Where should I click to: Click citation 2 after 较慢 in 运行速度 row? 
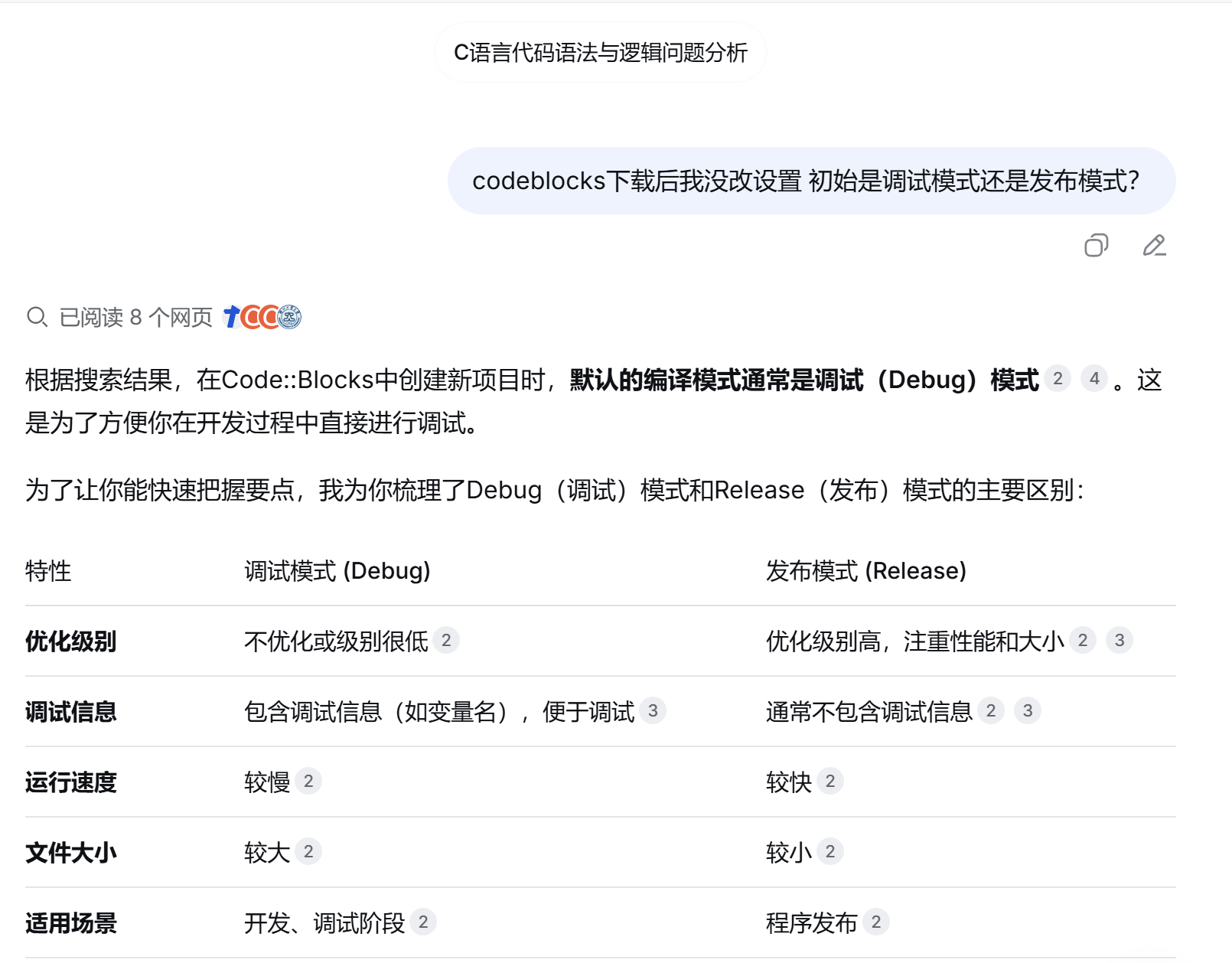pos(308,781)
